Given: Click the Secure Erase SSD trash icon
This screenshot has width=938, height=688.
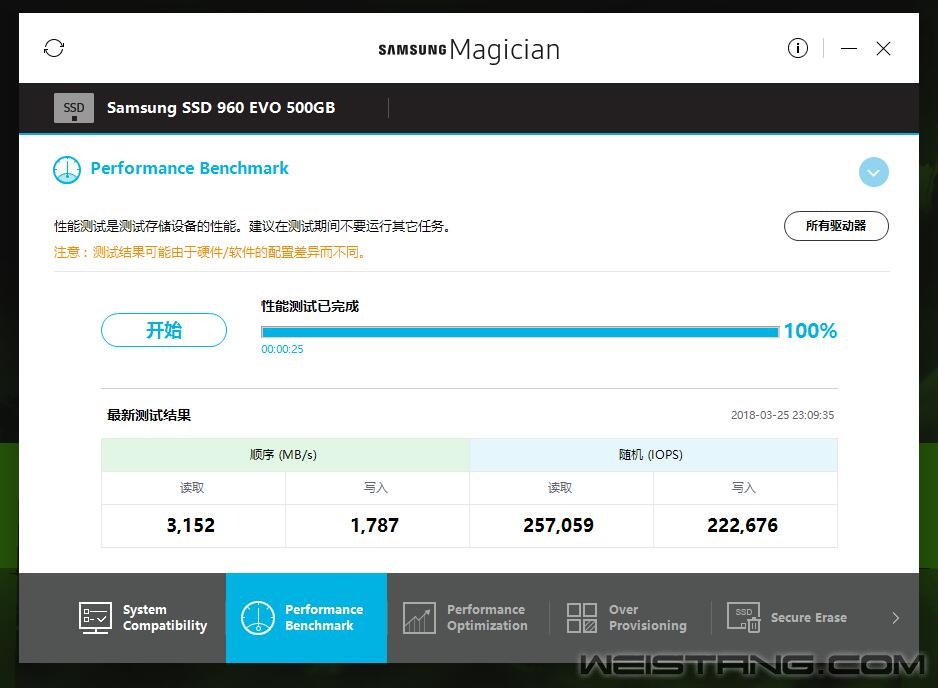Looking at the screenshot, I should coord(744,618).
